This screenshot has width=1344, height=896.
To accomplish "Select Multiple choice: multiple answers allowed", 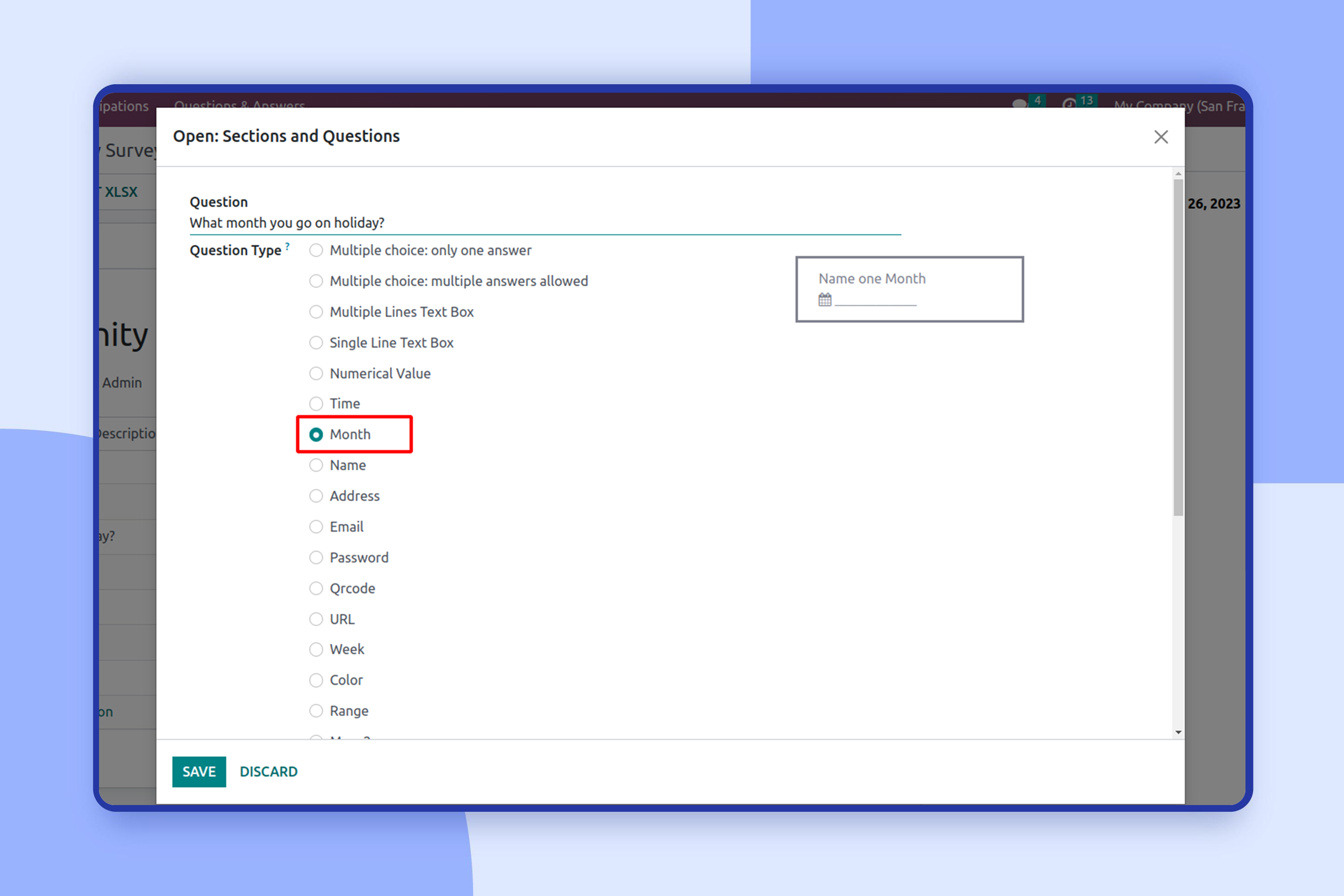I will (x=316, y=281).
